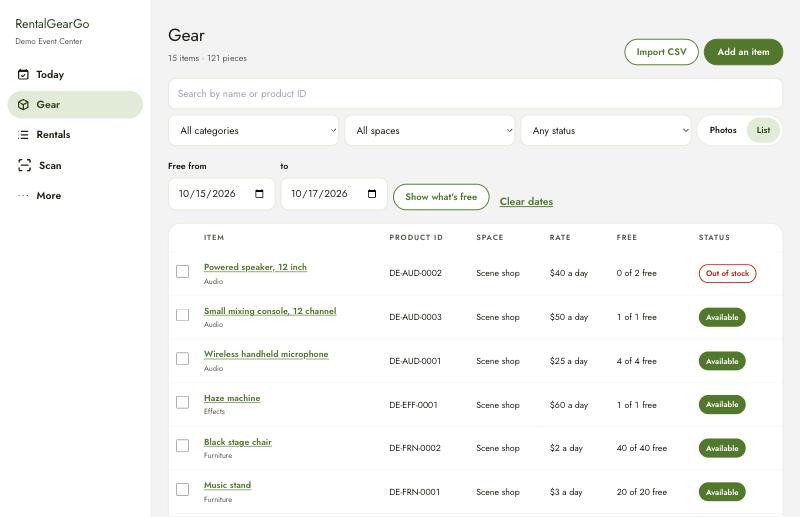Open the Haze machine item link

tap(232, 398)
